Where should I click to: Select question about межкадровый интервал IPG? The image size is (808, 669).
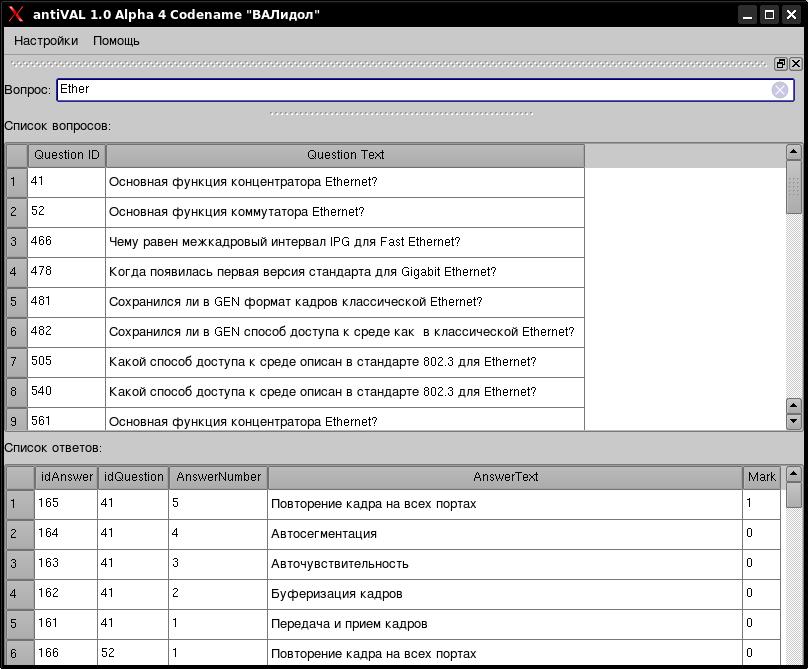(x=345, y=242)
